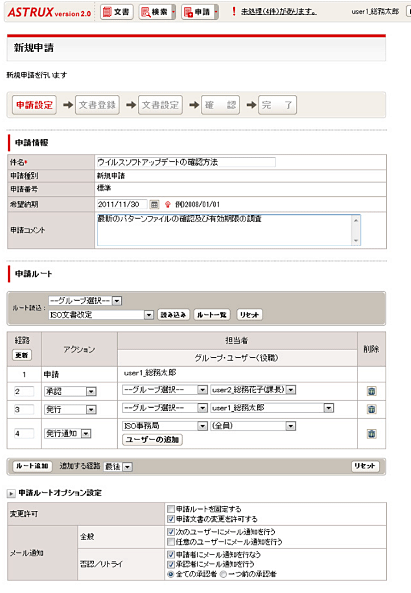Screen dimensions: 411x593
Task: Delete route row 3 trash icon
Action: pyautogui.click(x=372, y=409)
